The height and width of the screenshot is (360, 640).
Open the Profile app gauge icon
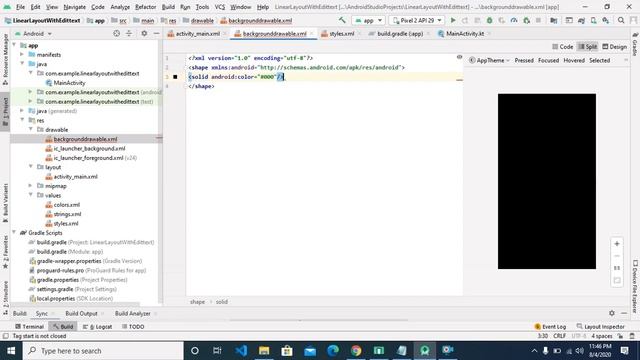tap(514, 20)
